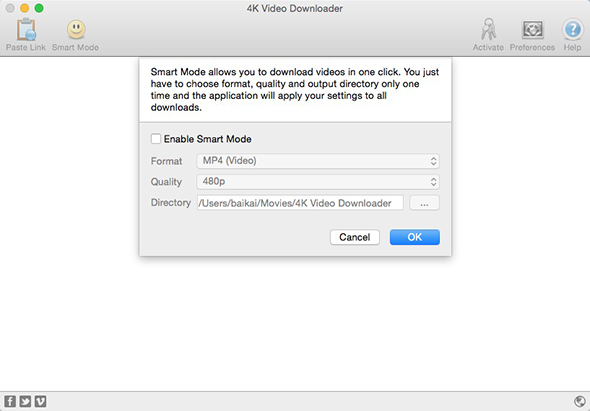Open the Quality dropdown showing 480p
Viewport: 590px width, 411px height.
click(x=318, y=182)
